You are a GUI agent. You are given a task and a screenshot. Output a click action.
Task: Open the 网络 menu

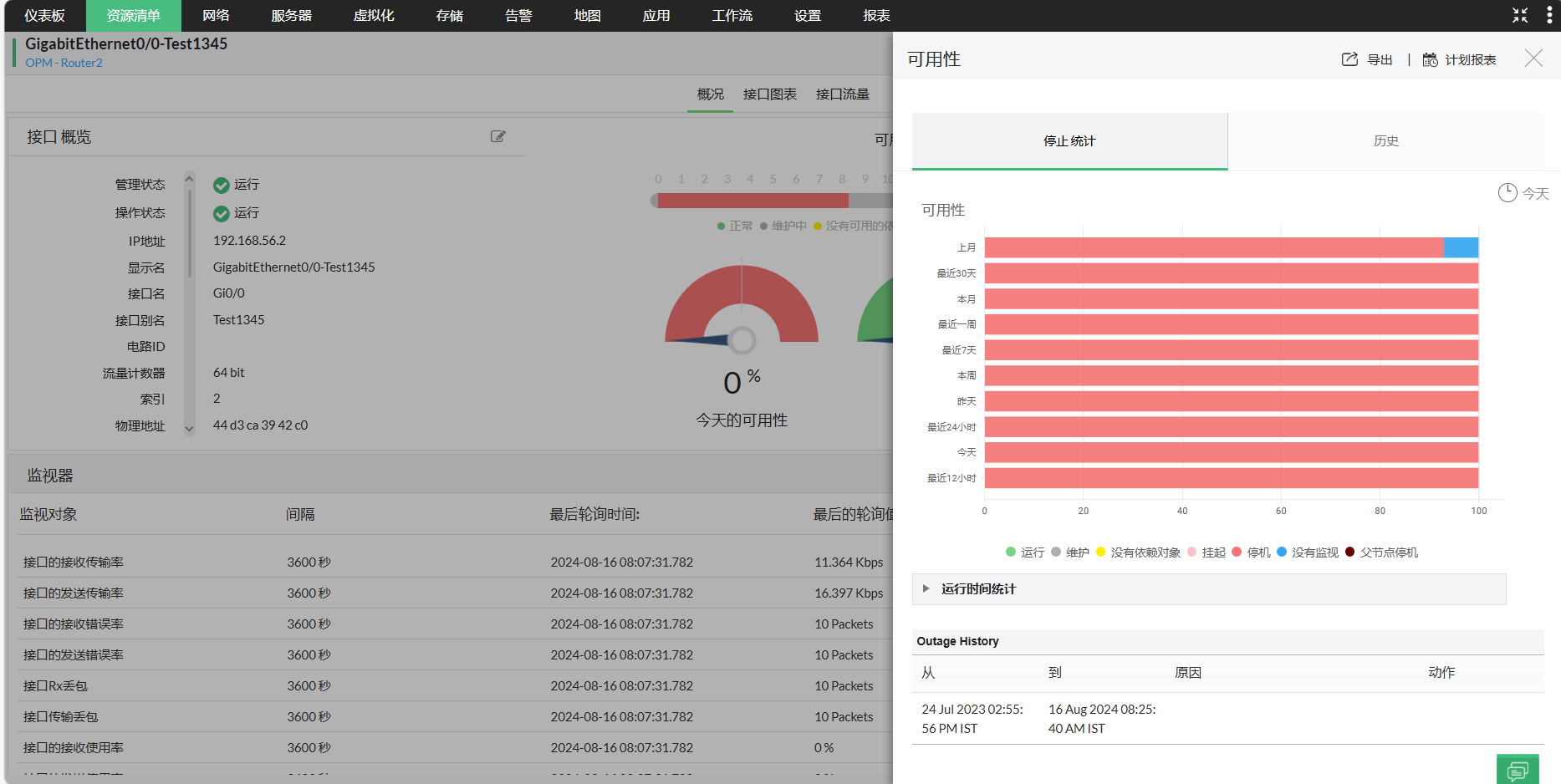[x=216, y=16]
